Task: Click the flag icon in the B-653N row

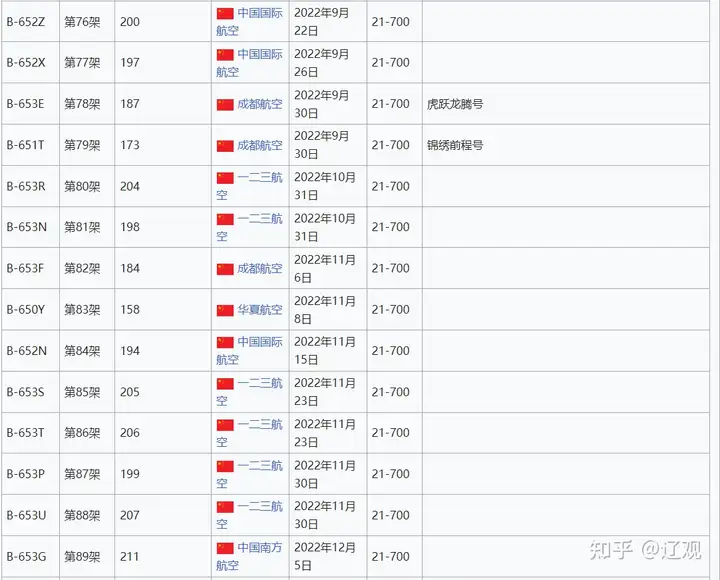Action: [225, 219]
